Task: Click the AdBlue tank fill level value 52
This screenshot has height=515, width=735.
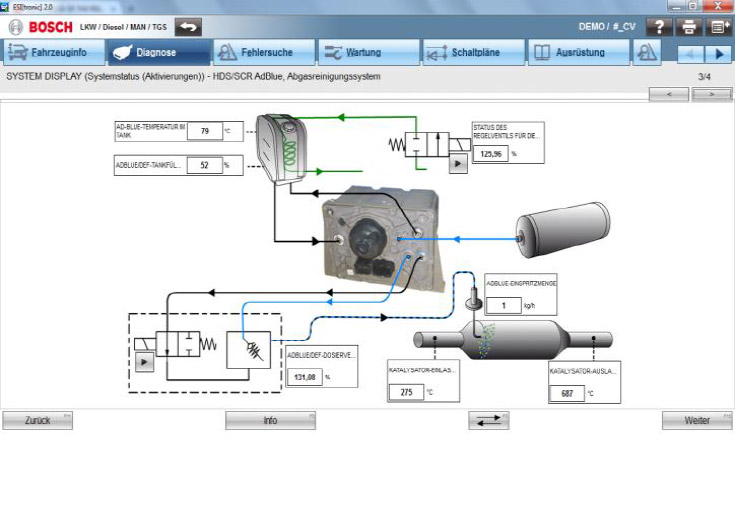Action: click(205, 165)
